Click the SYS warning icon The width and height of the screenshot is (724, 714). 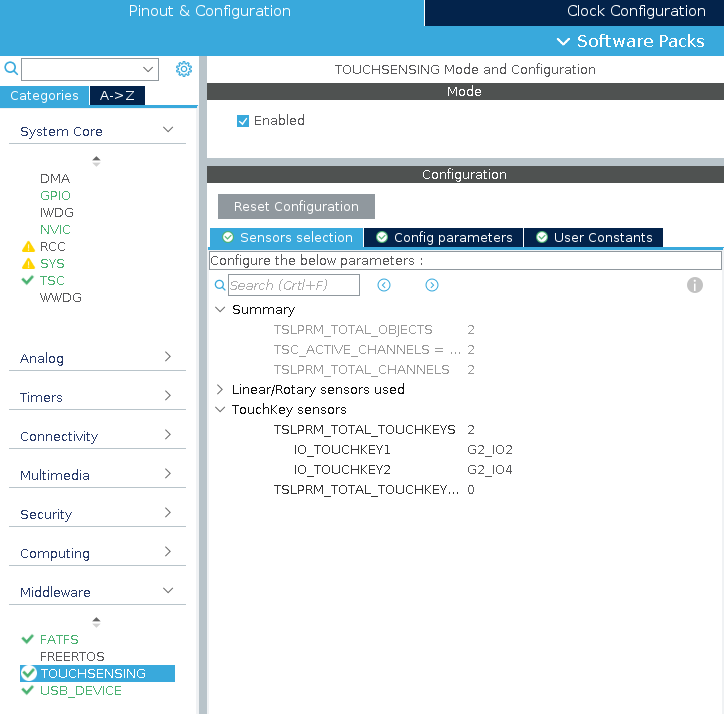[28, 264]
